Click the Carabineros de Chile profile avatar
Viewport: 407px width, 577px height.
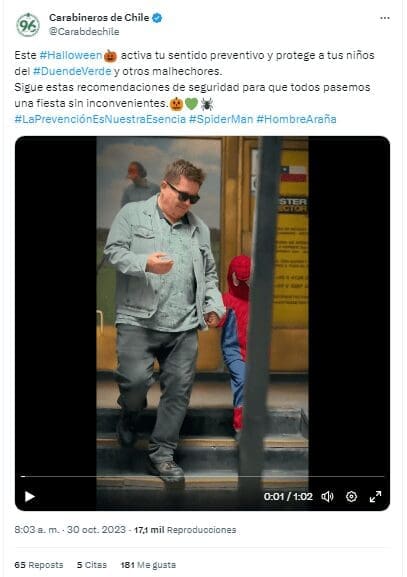point(28,25)
